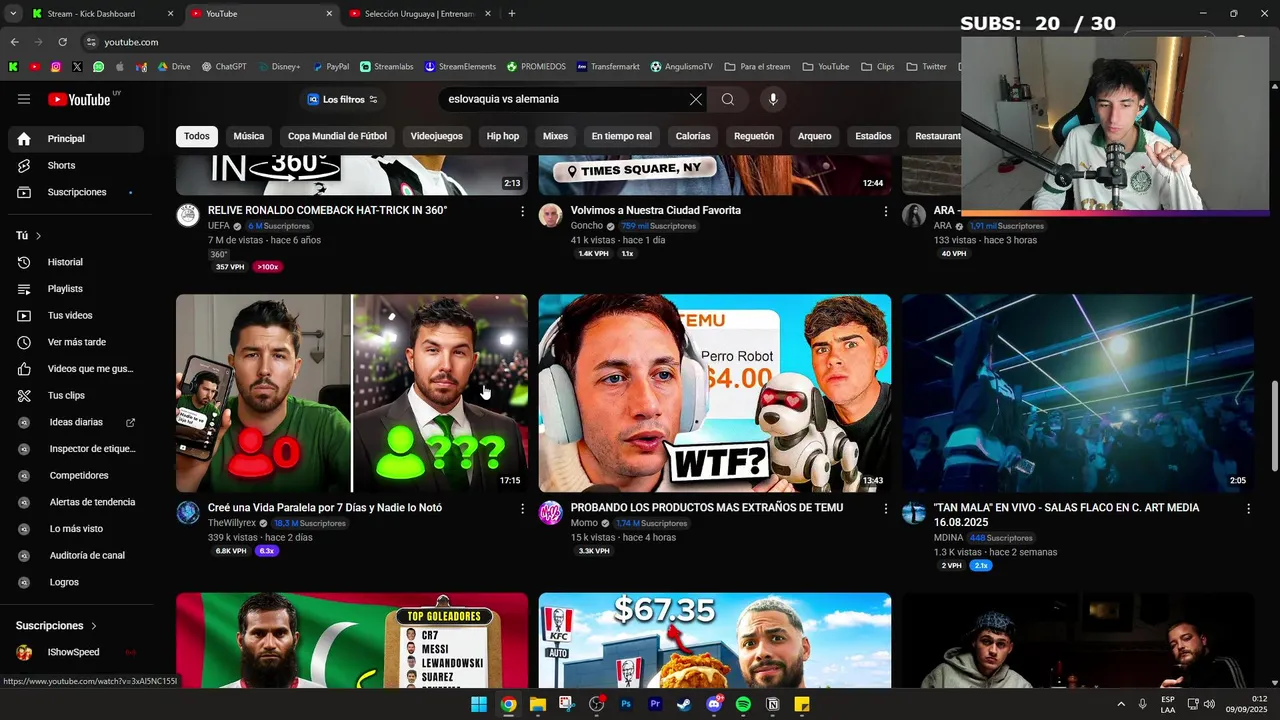Open the Creé una Vida Paralela video thumbnail

352,393
